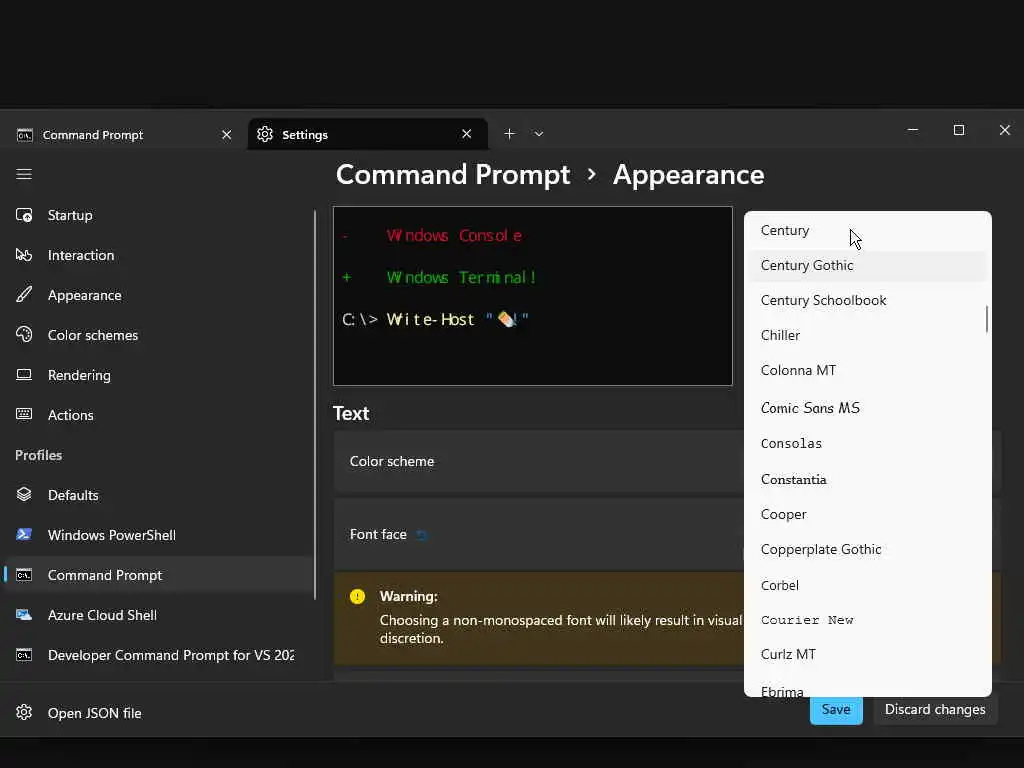Select the Azure Cloud Shell profile
The height and width of the screenshot is (768, 1024).
click(x=158, y=615)
